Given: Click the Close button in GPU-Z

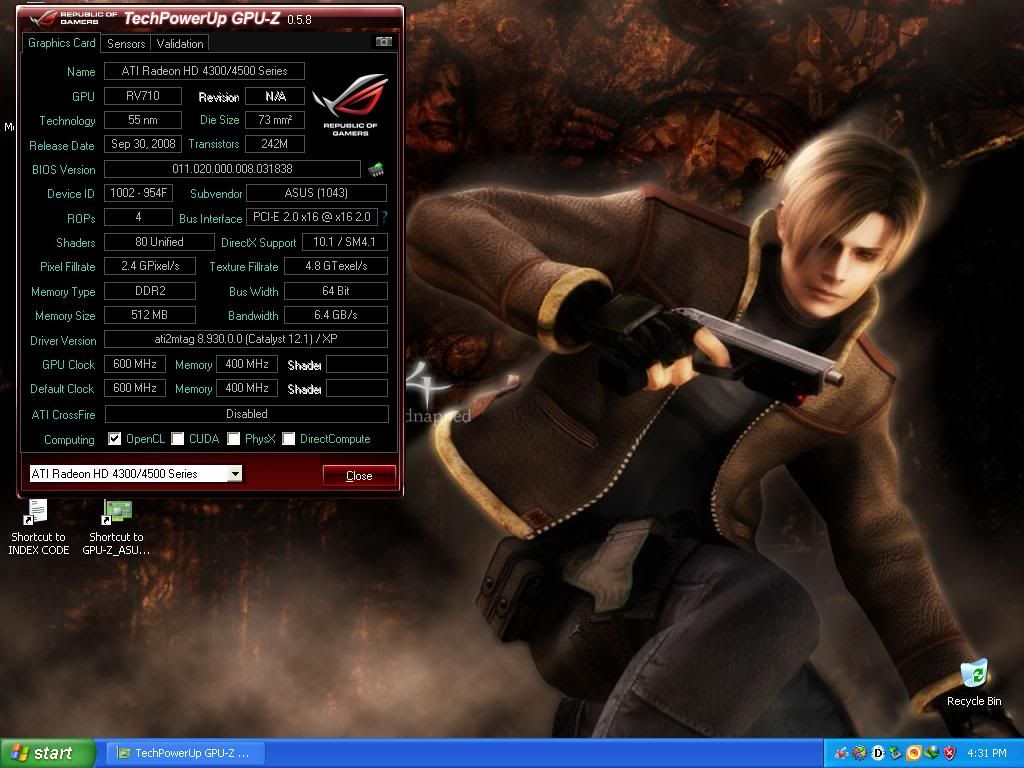Looking at the screenshot, I should pos(359,475).
